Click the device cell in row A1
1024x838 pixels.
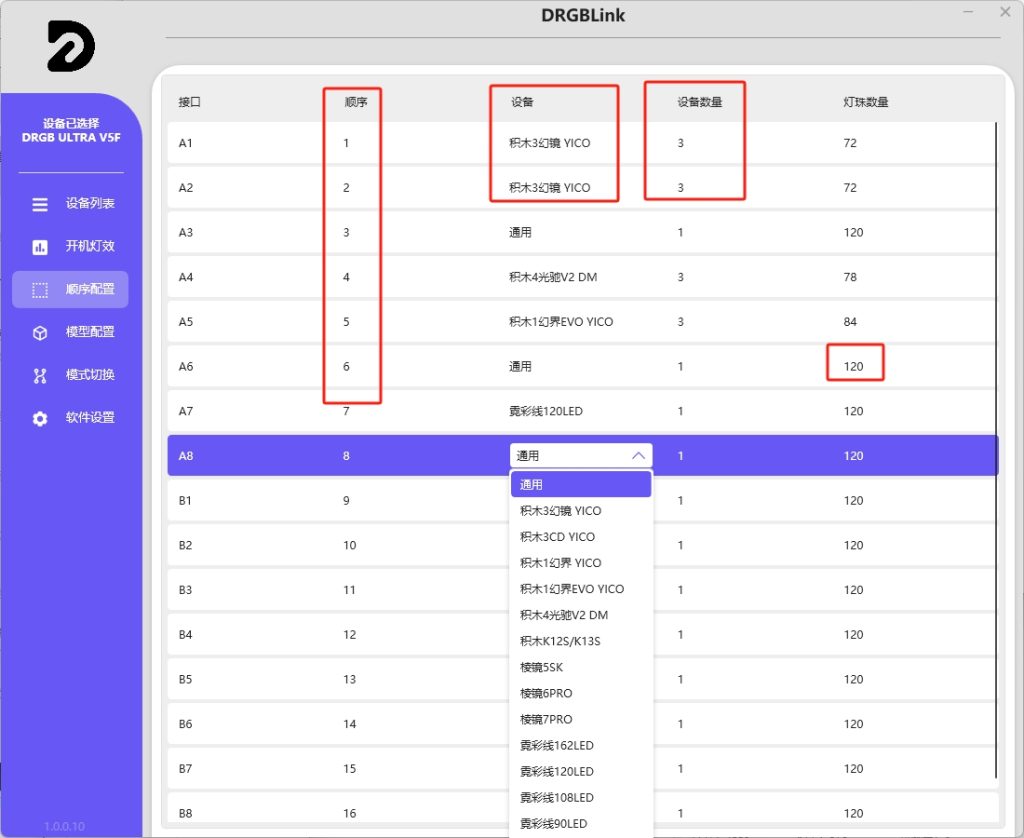pos(549,143)
